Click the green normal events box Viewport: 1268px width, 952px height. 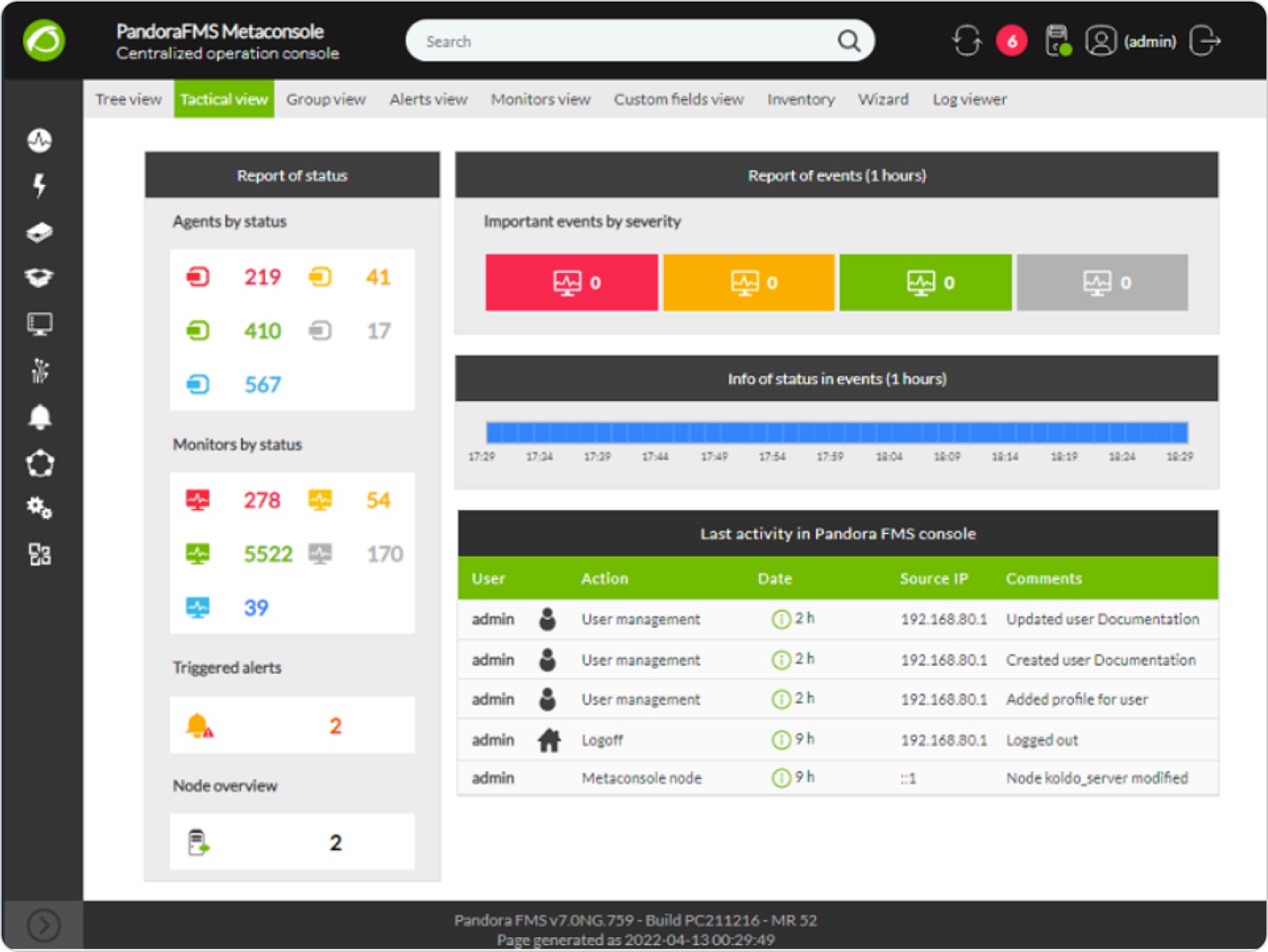[925, 282]
